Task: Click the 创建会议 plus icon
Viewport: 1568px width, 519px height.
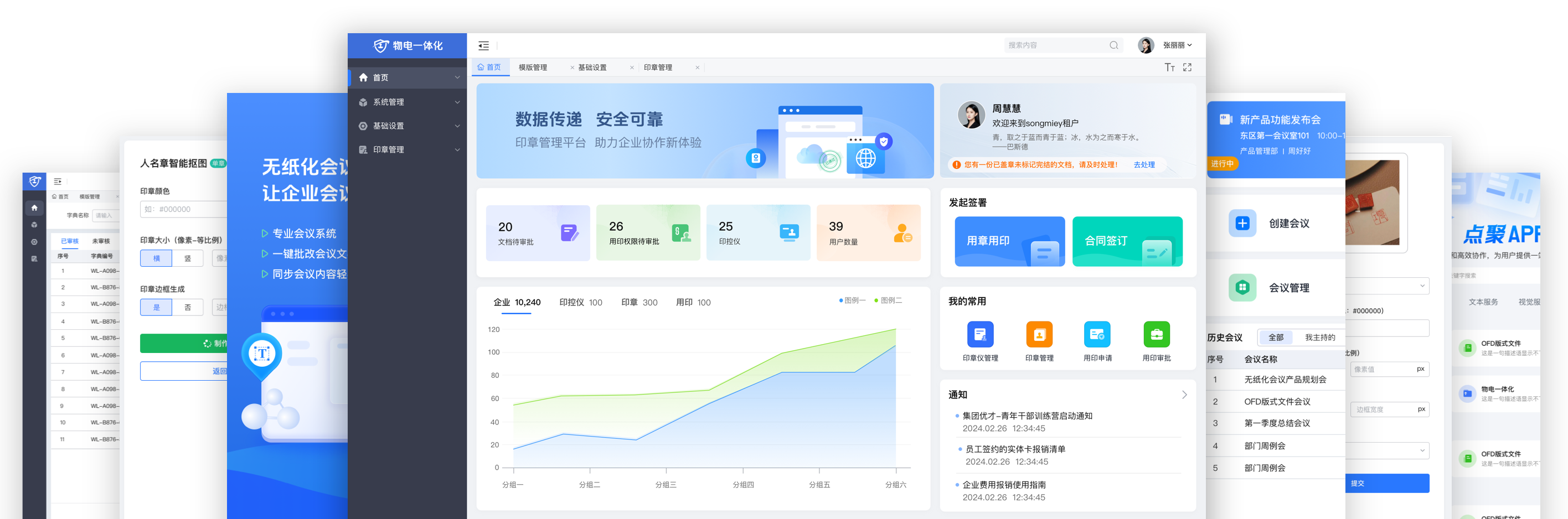Action: (1242, 224)
